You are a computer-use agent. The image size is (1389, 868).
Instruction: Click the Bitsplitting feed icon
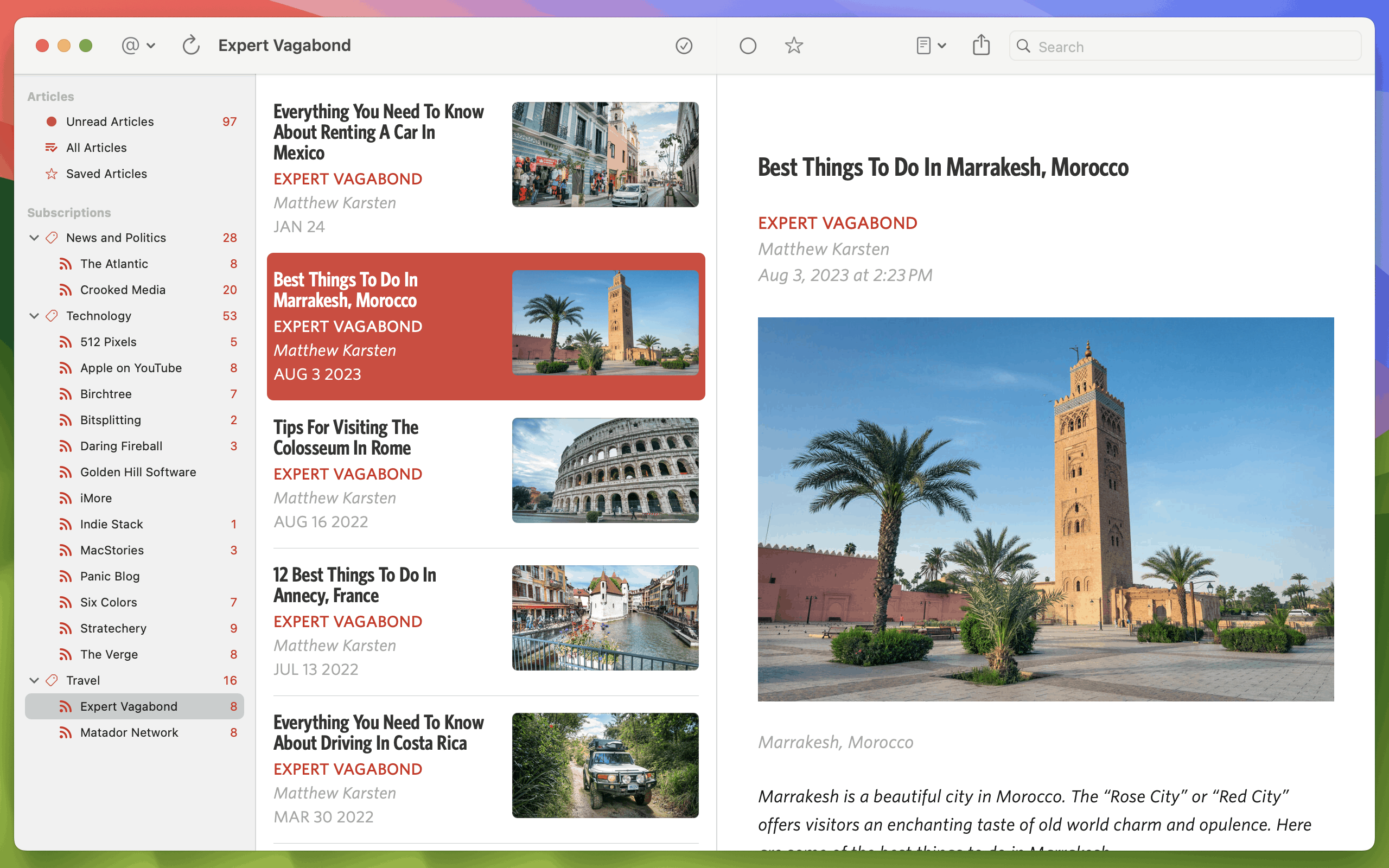tap(66, 420)
